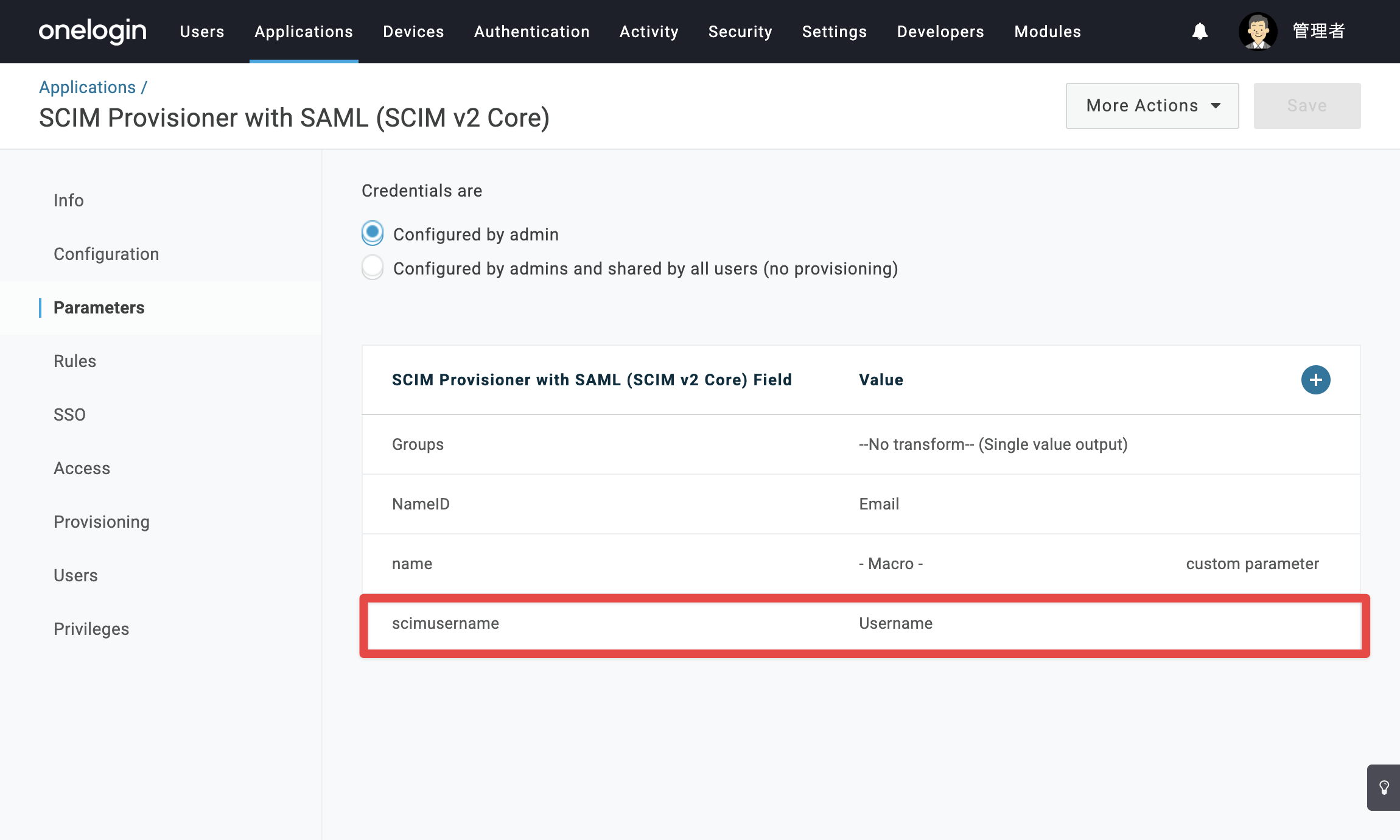Image resolution: width=1400 pixels, height=840 pixels.
Task: Switch to the Info side tab
Action: point(69,200)
